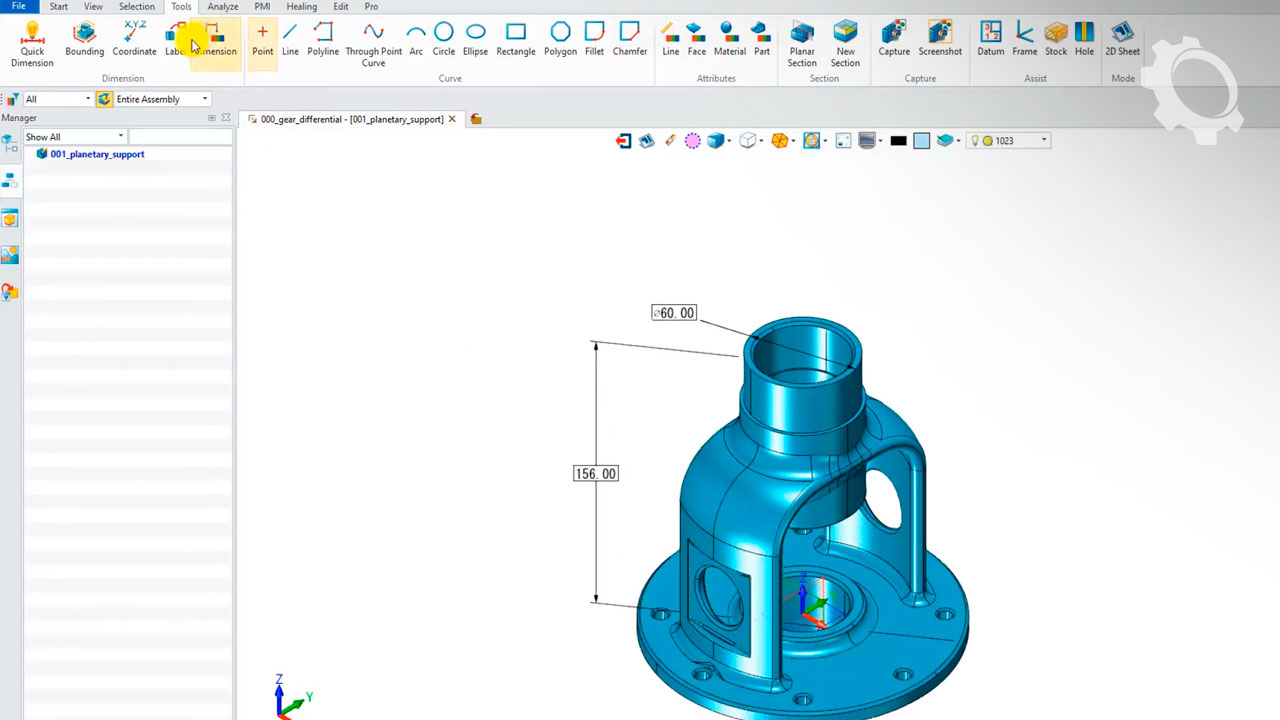Viewport: 1280px width, 720px height.
Task: Click the Stock assist icon
Action: [1056, 40]
